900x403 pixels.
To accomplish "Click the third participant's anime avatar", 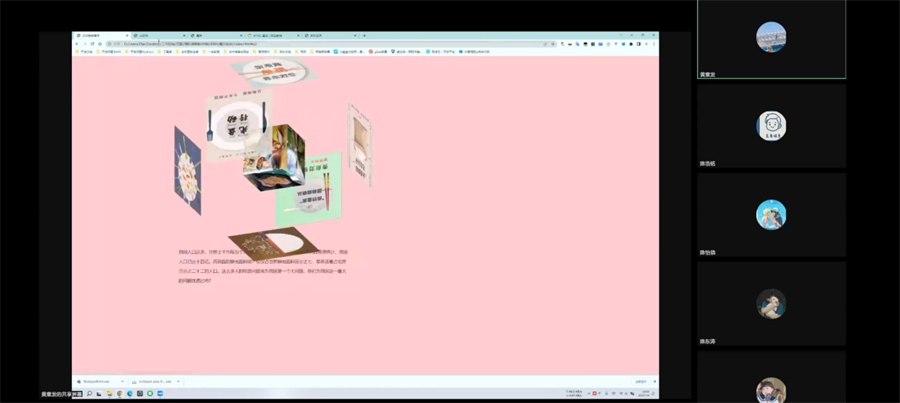I will point(771,215).
